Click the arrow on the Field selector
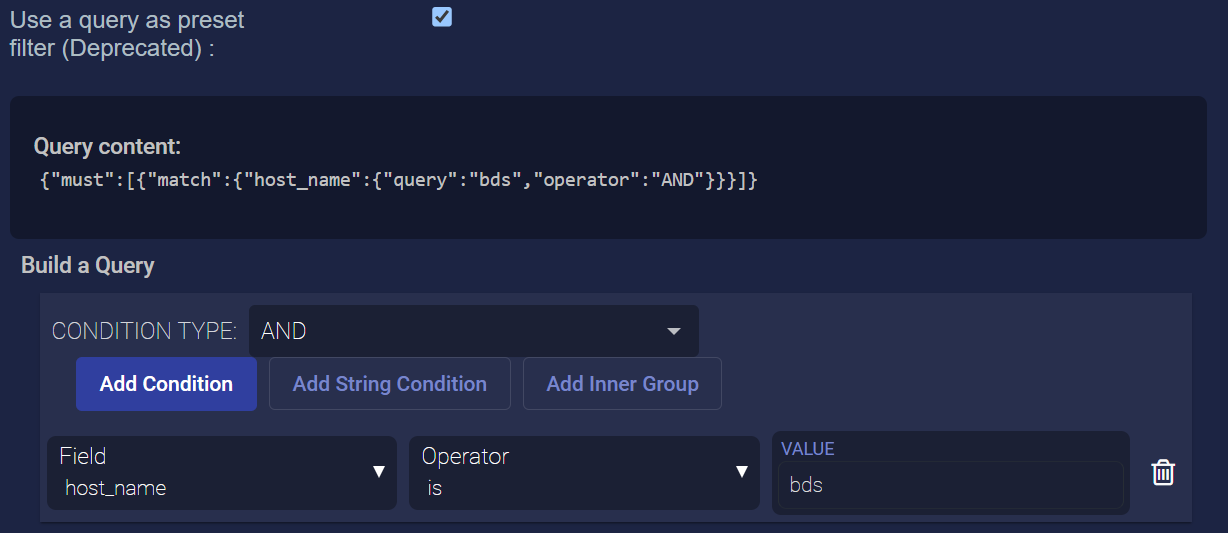Screen dimensions: 1228x533 tap(379, 472)
